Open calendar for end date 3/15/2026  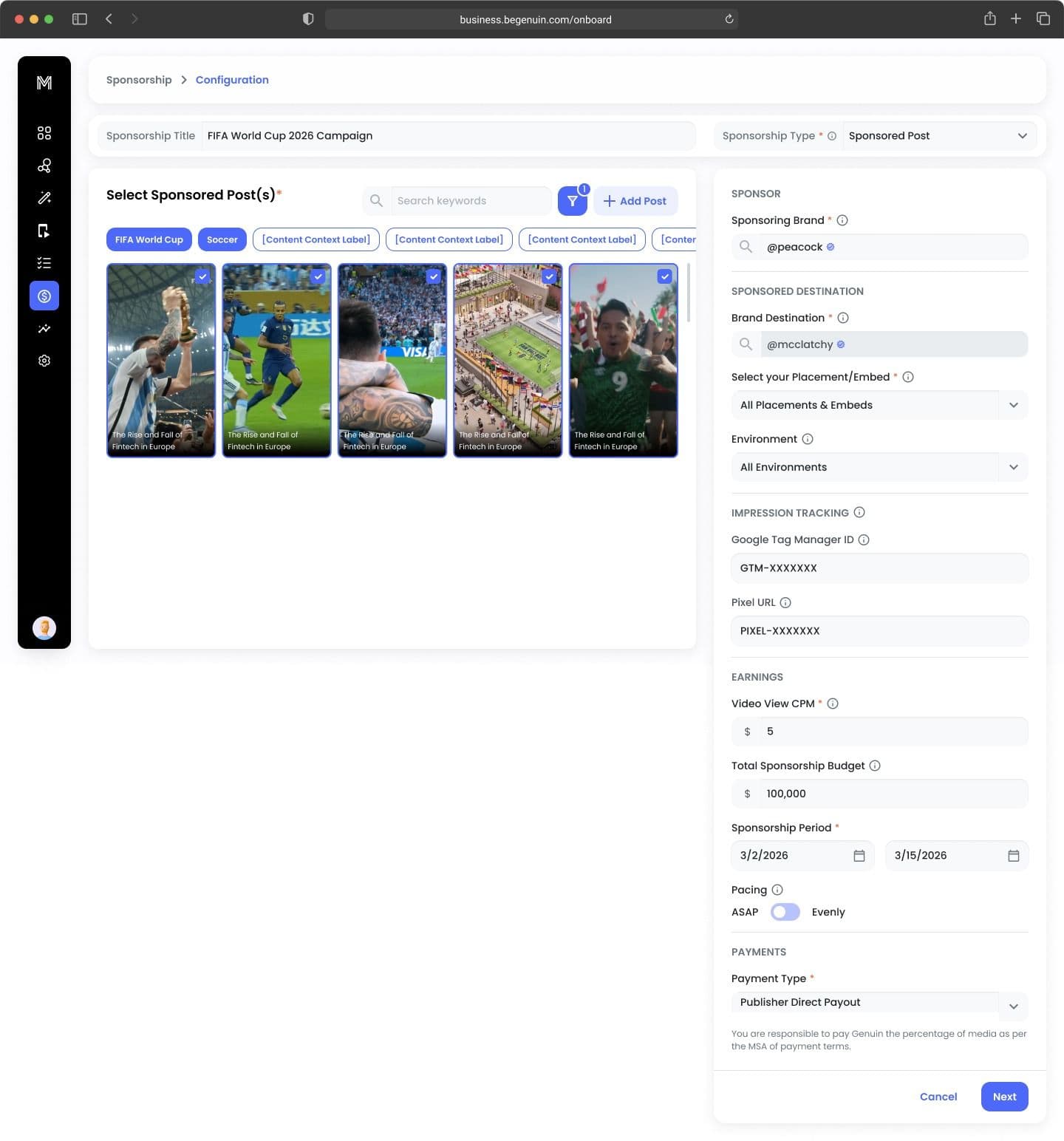(x=1014, y=856)
